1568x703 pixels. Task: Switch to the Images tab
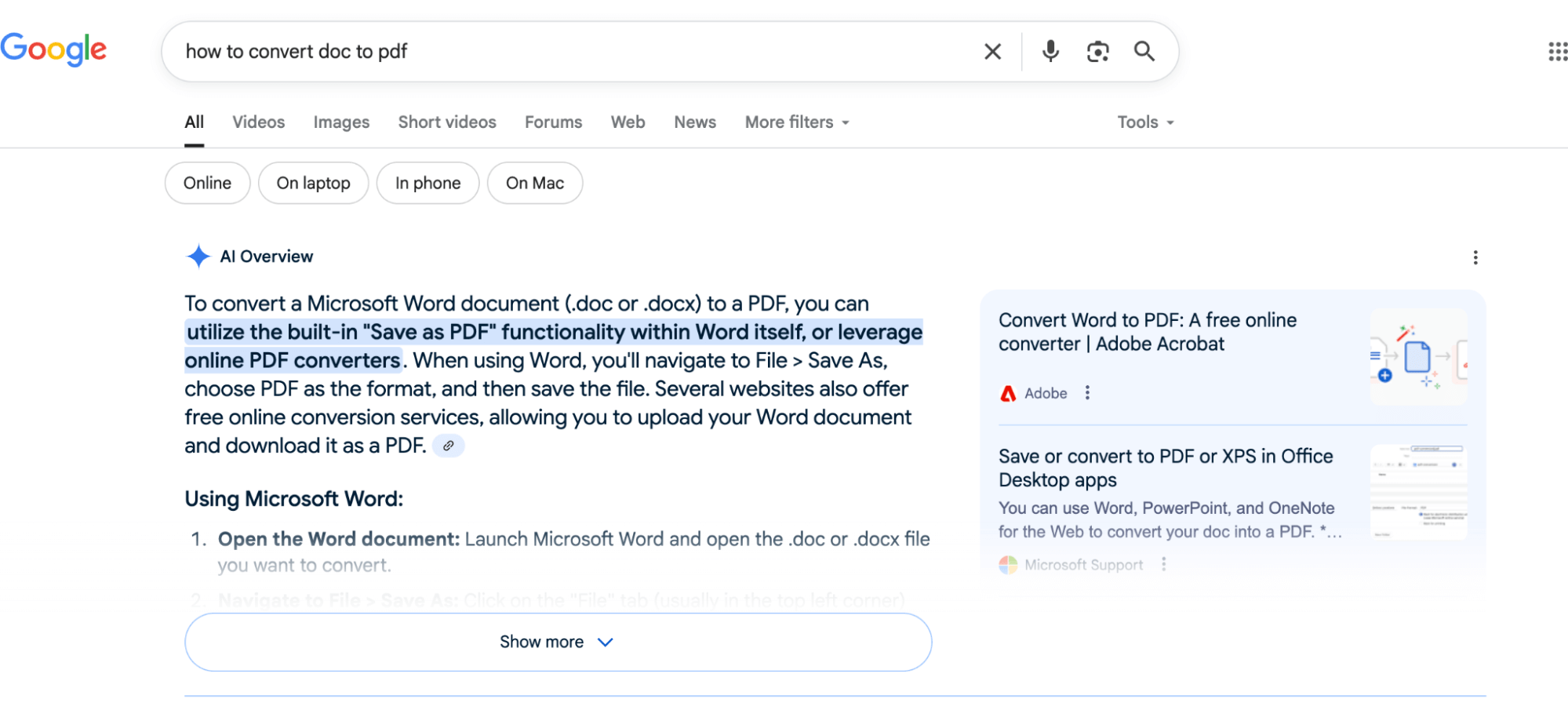pyautogui.click(x=341, y=122)
